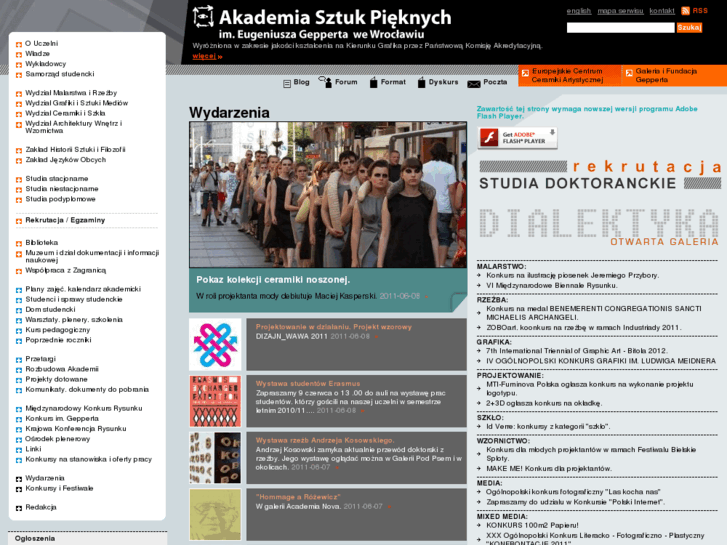Click the Dialektyka Otwarta Galeria banner
The width and height of the screenshot is (727, 545).
point(599,227)
